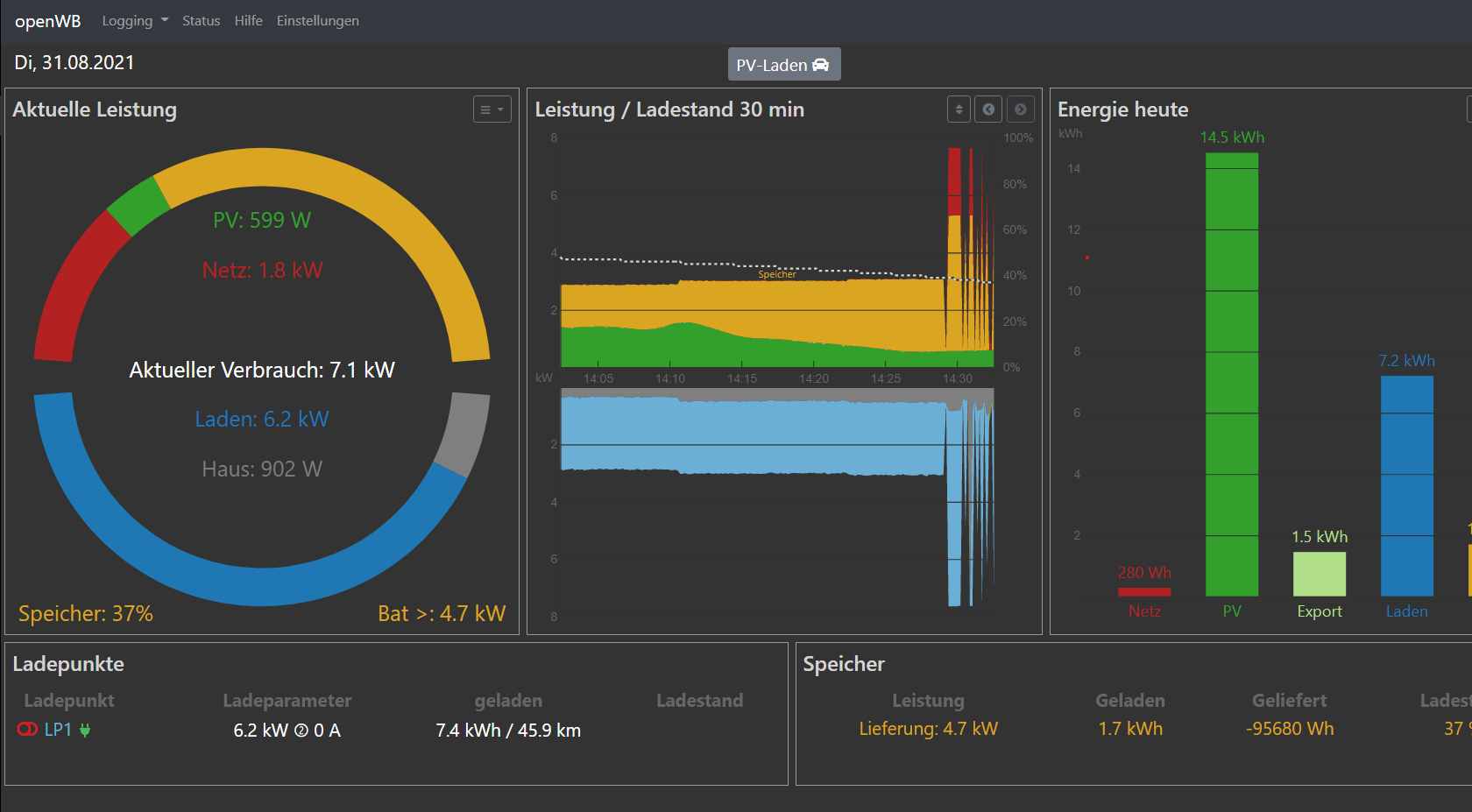The height and width of the screenshot is (812, 1472).
Task: Click the green plug icon beside LP1
Action: [85, 730]
